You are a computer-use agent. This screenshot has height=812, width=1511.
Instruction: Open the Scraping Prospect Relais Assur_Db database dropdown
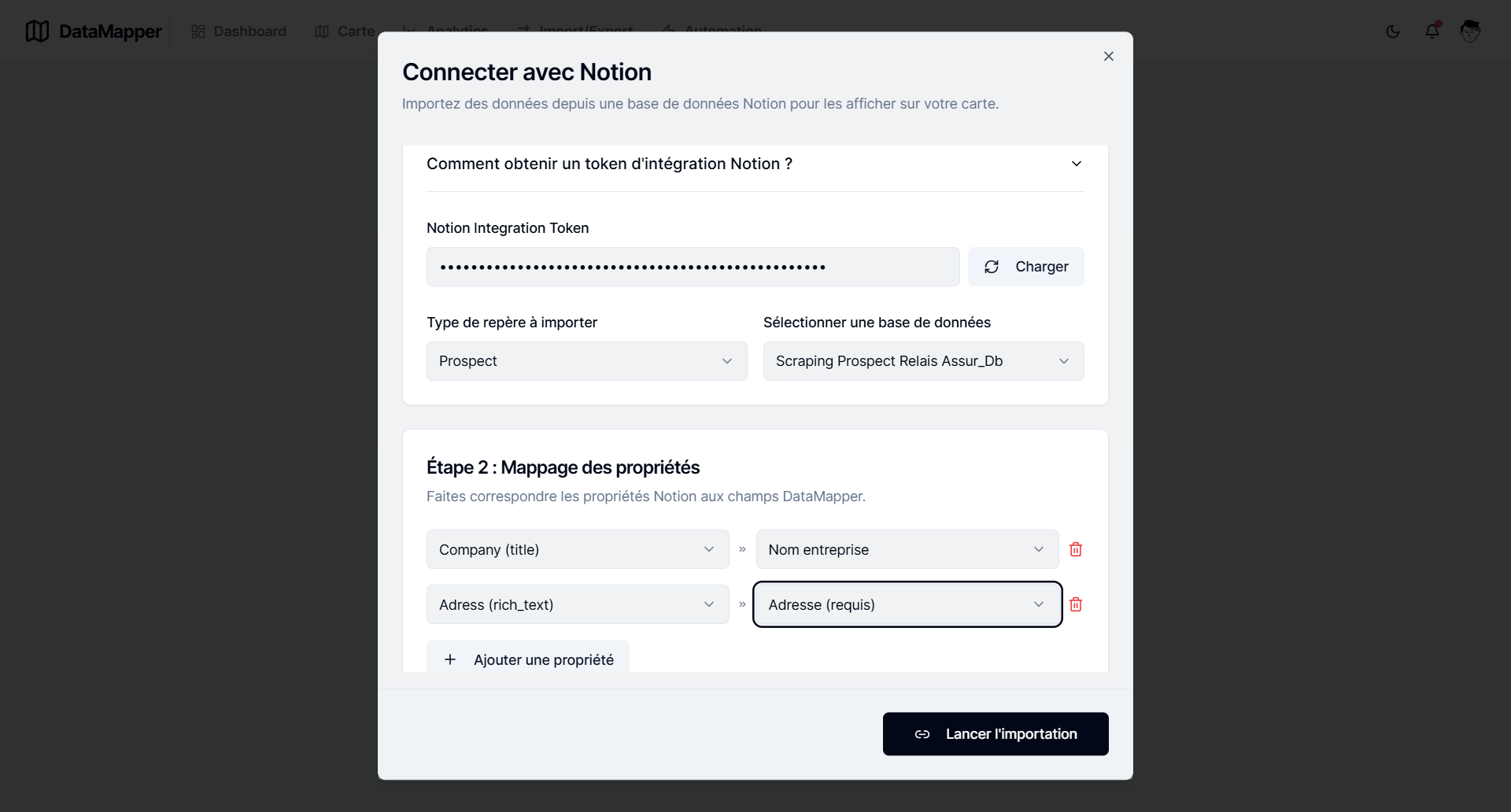click(924, 361)
